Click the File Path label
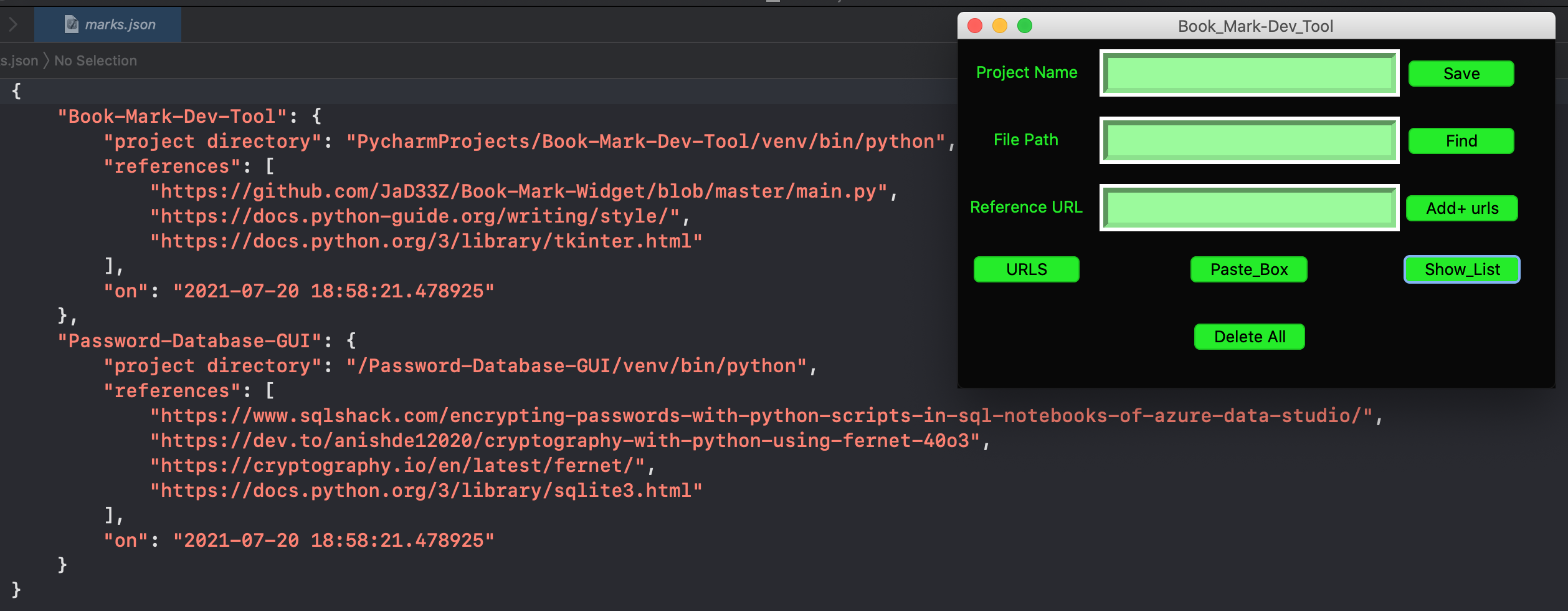Screen dimensions: 1568x611 pos(1026,140)
